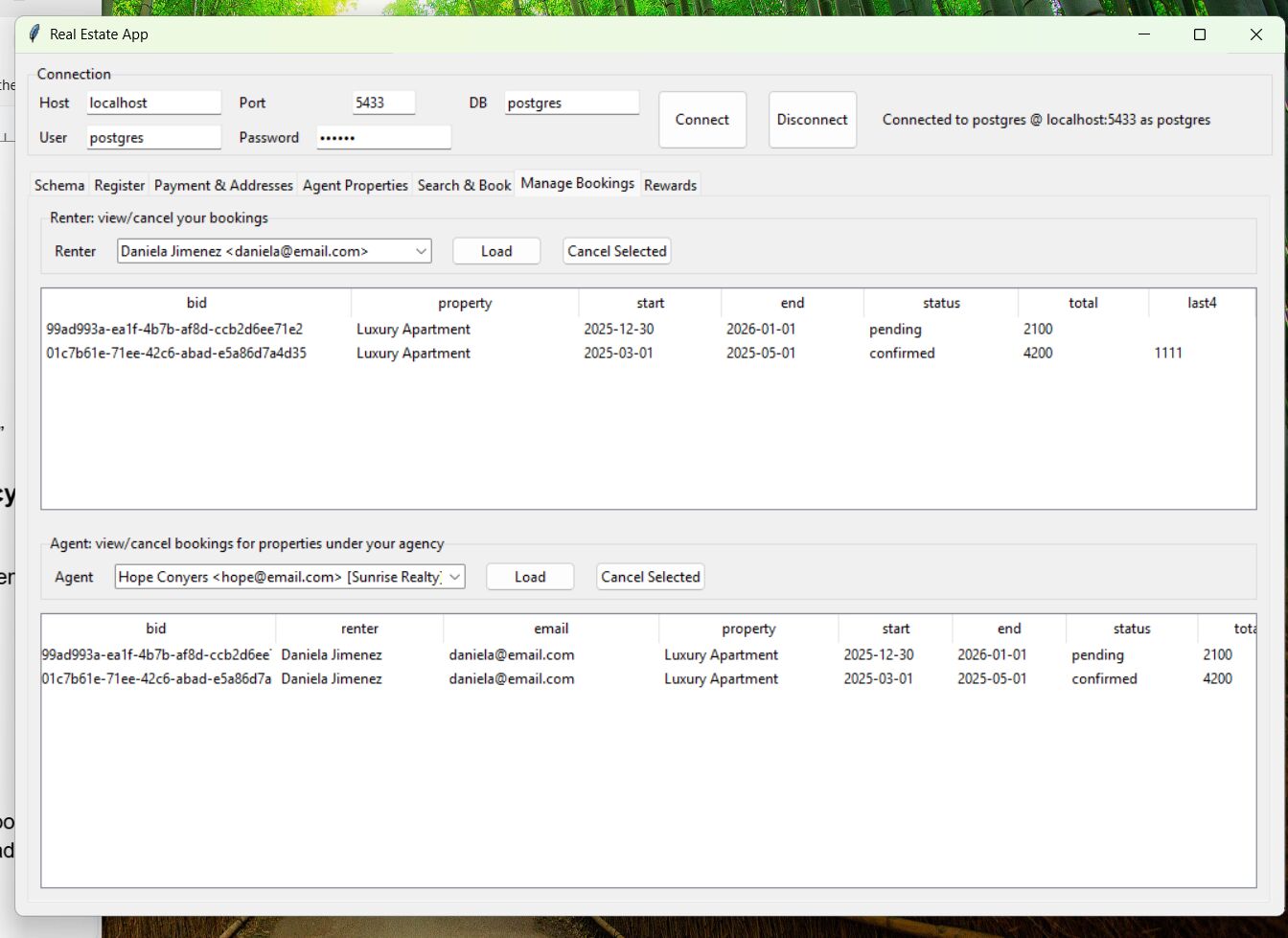This screenshot has width=1288, height=938.
Task: Select the Manage Bookings tab
Action: 578,183
